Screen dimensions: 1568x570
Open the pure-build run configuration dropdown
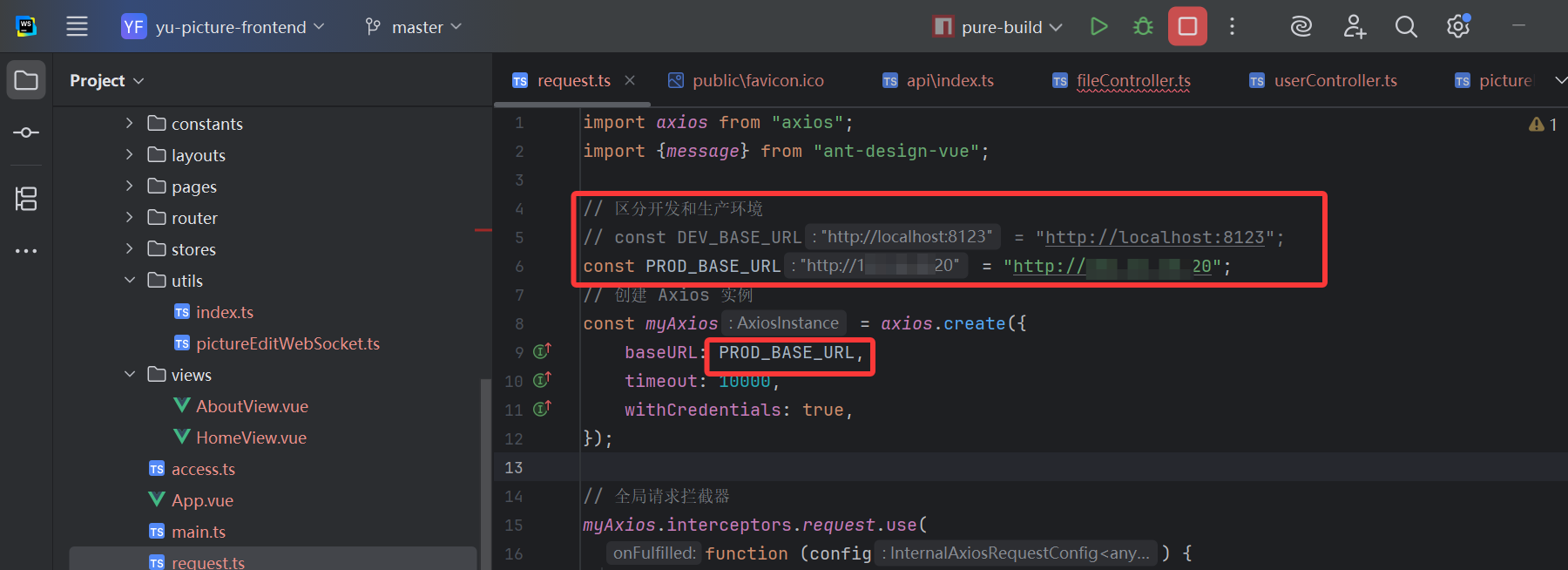[998, 27]
